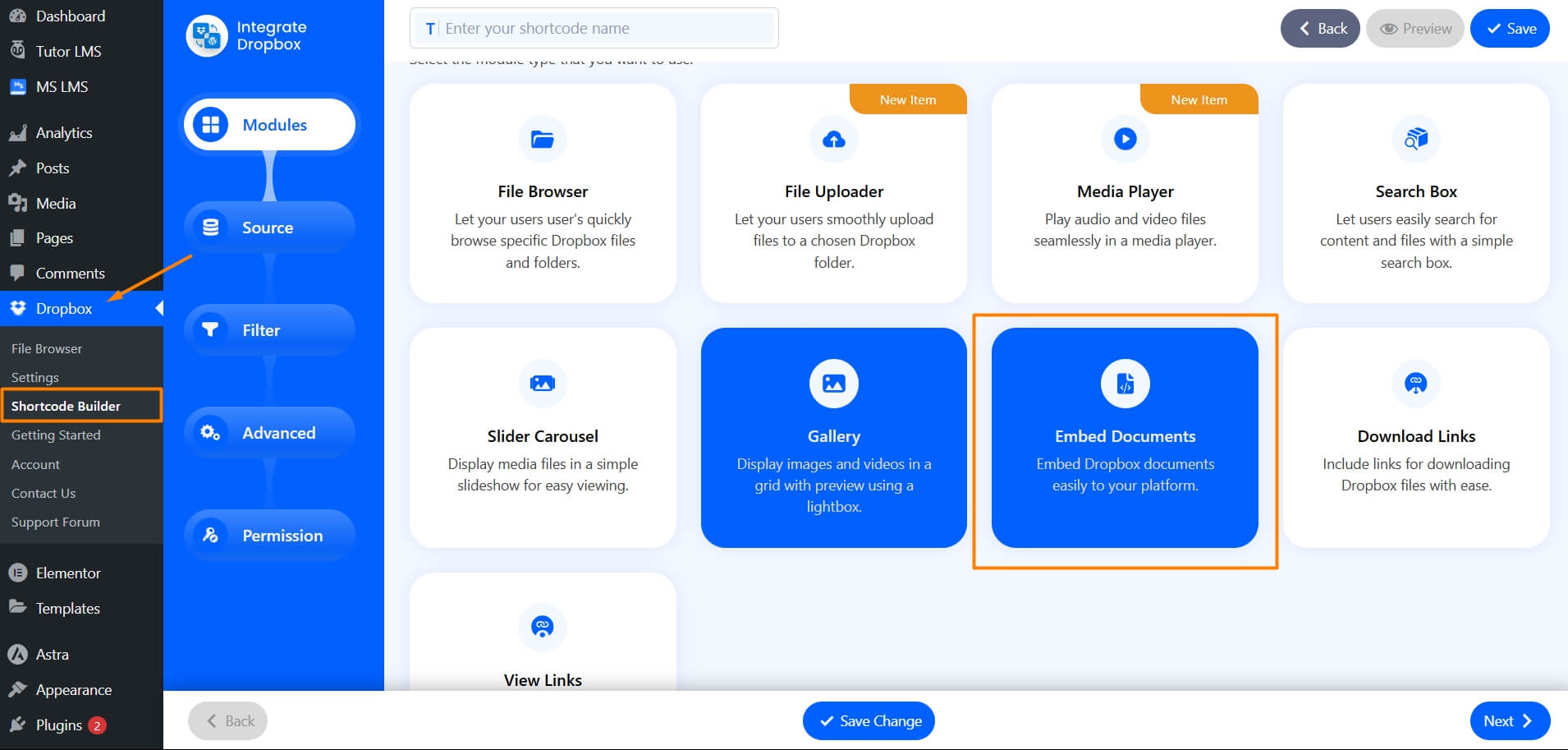Viewport: 1568px width, 750px height.
Task: Go to the Source step
Action: [x=270, y=228]
